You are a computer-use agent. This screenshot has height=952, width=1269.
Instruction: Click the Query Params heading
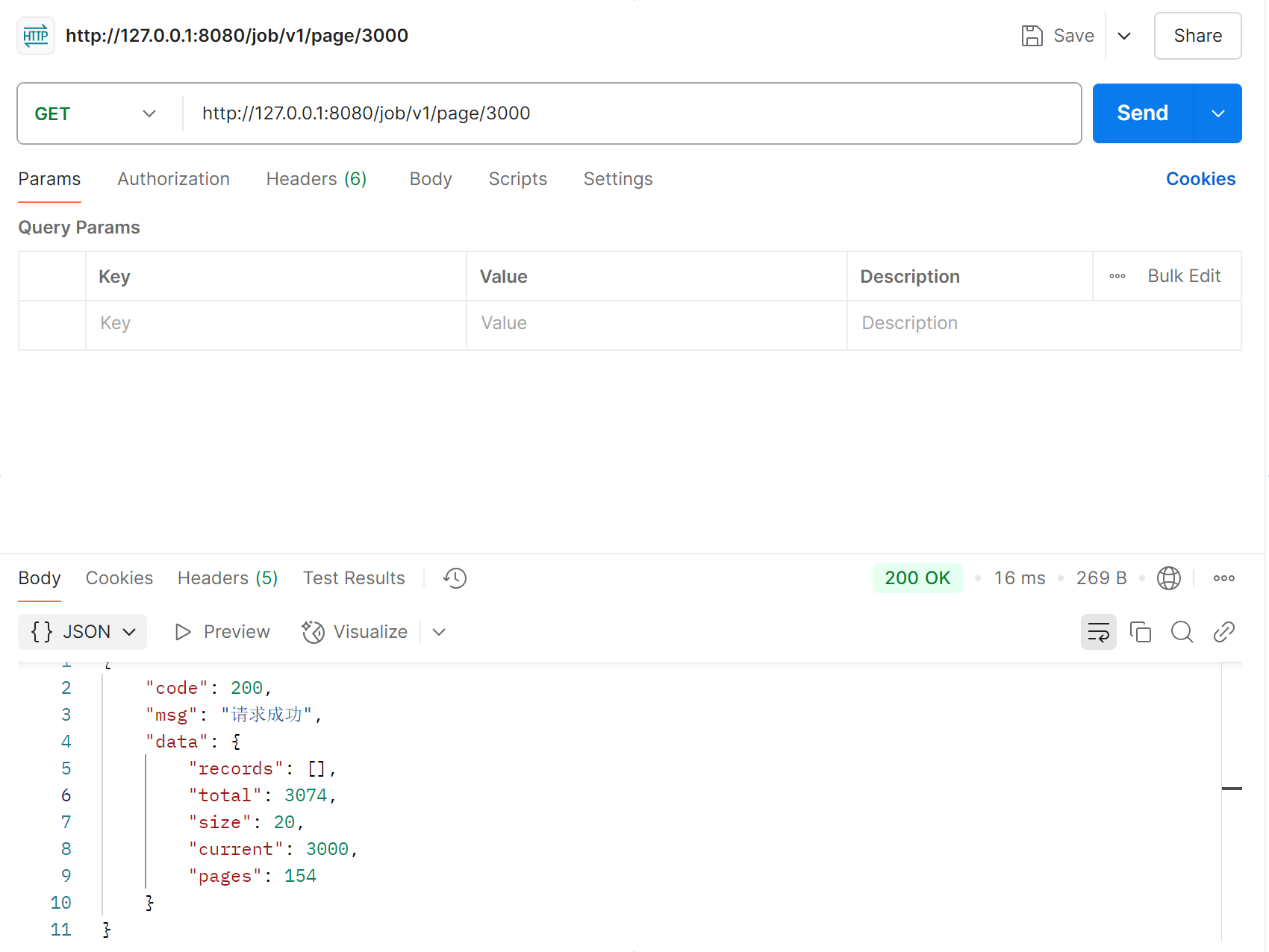[x=79, y=228]
